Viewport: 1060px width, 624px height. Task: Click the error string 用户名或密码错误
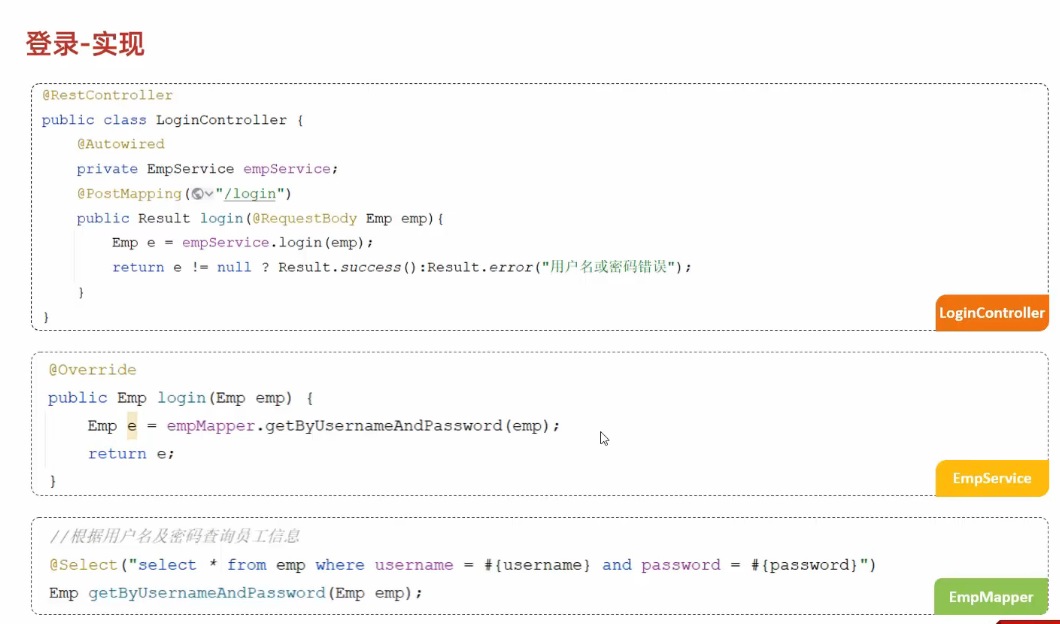[614, 267]
